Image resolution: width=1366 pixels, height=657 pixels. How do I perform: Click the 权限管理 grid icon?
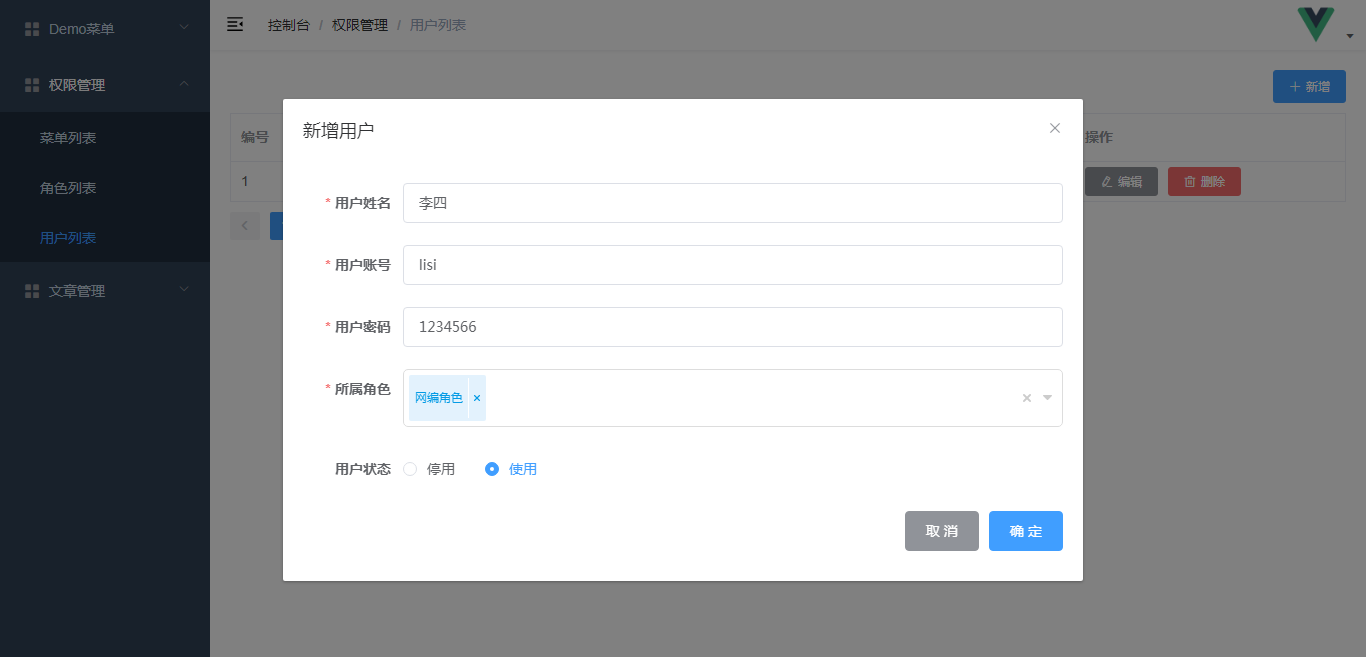click(x=32, y=85)
